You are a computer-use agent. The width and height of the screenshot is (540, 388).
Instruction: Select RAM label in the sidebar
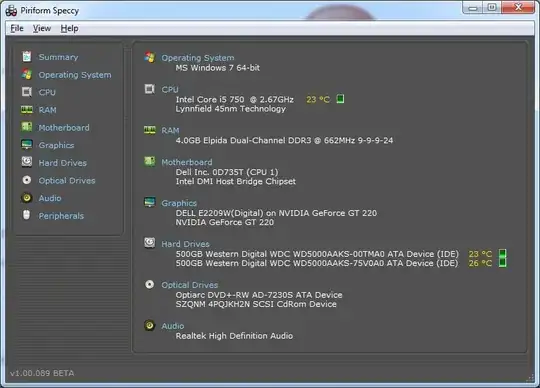pos(48,110)
